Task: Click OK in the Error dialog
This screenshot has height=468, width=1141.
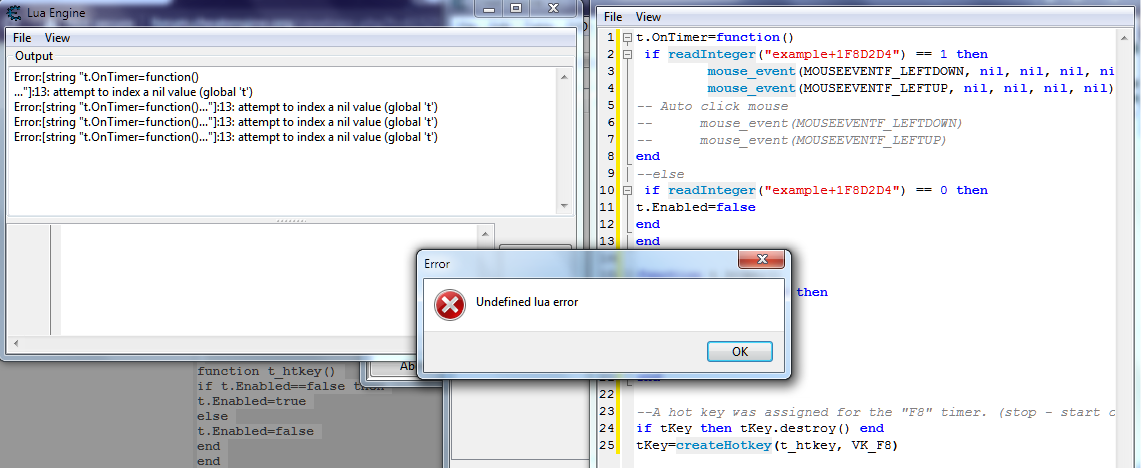Action: pos(739,352)
